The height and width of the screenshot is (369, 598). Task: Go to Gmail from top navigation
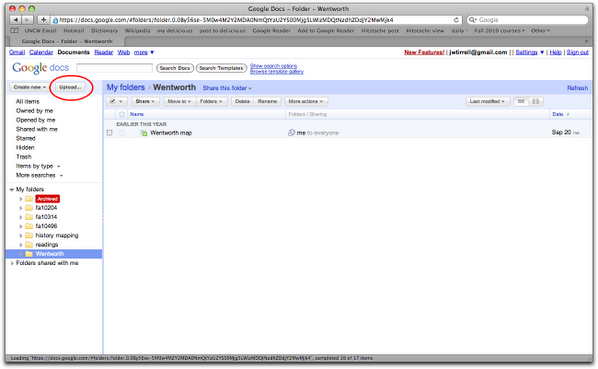click(x=17, y=52)
